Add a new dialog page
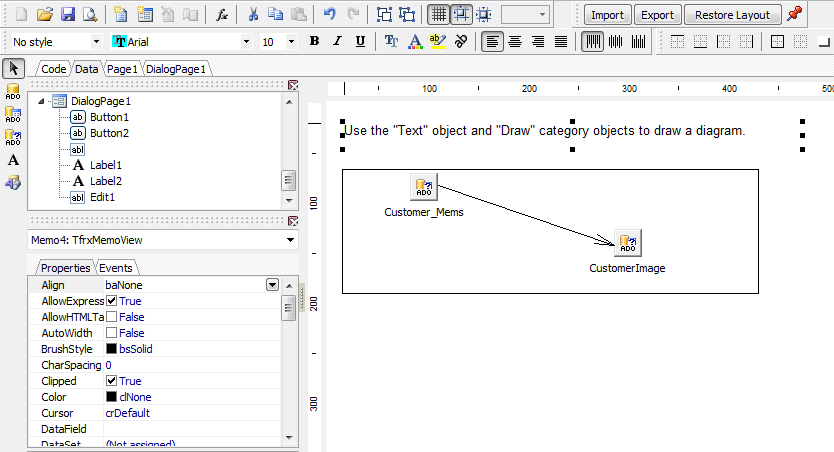Viewport: 834px width, 452px height. 144,14
